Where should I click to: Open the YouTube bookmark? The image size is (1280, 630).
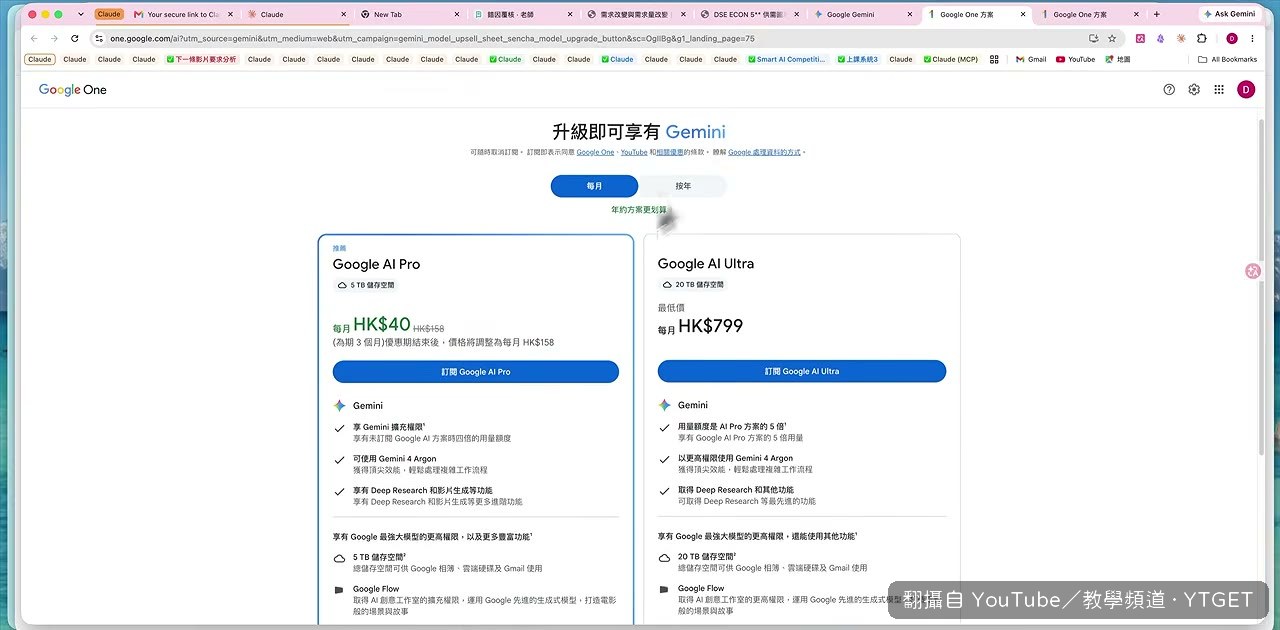[1076, 59]
